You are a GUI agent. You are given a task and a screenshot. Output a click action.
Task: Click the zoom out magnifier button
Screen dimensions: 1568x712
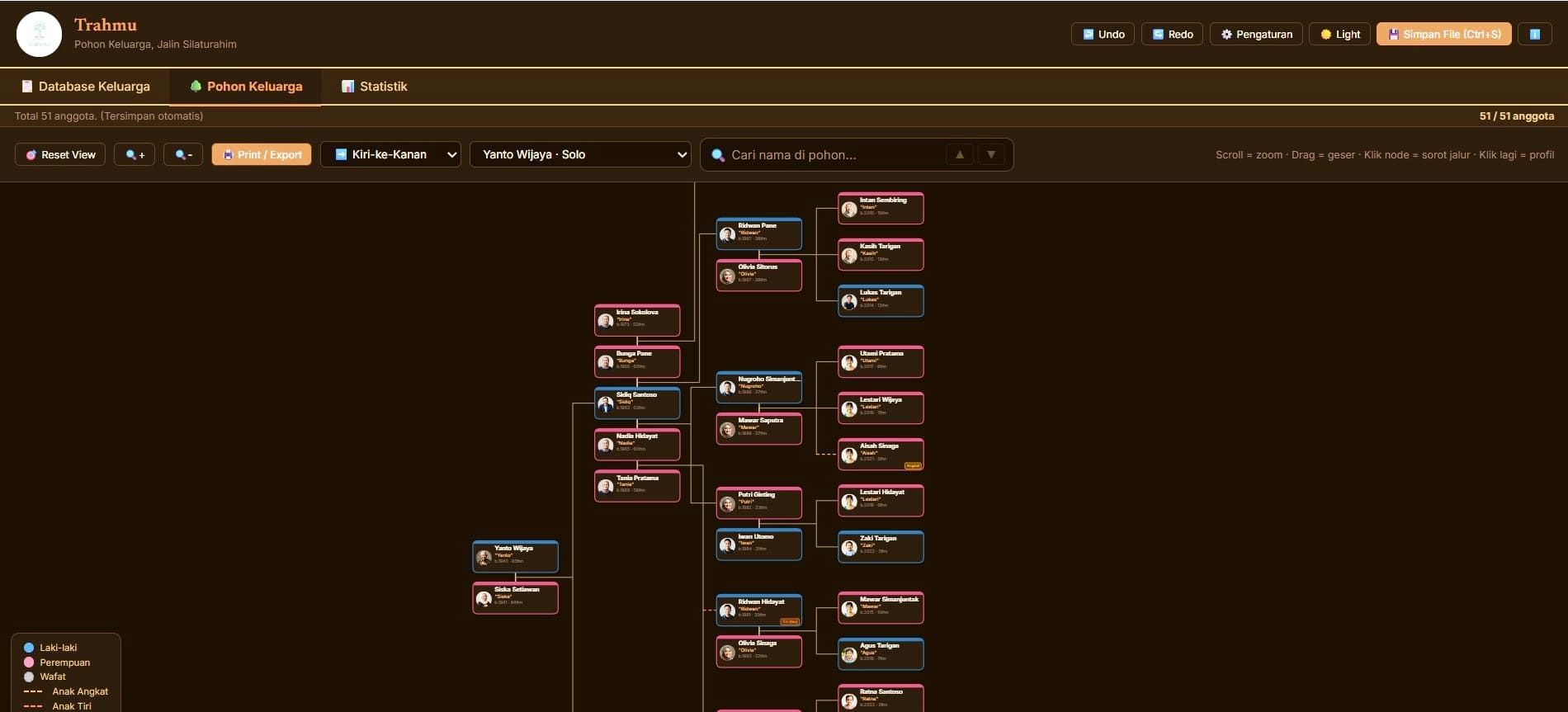[183, 154]
